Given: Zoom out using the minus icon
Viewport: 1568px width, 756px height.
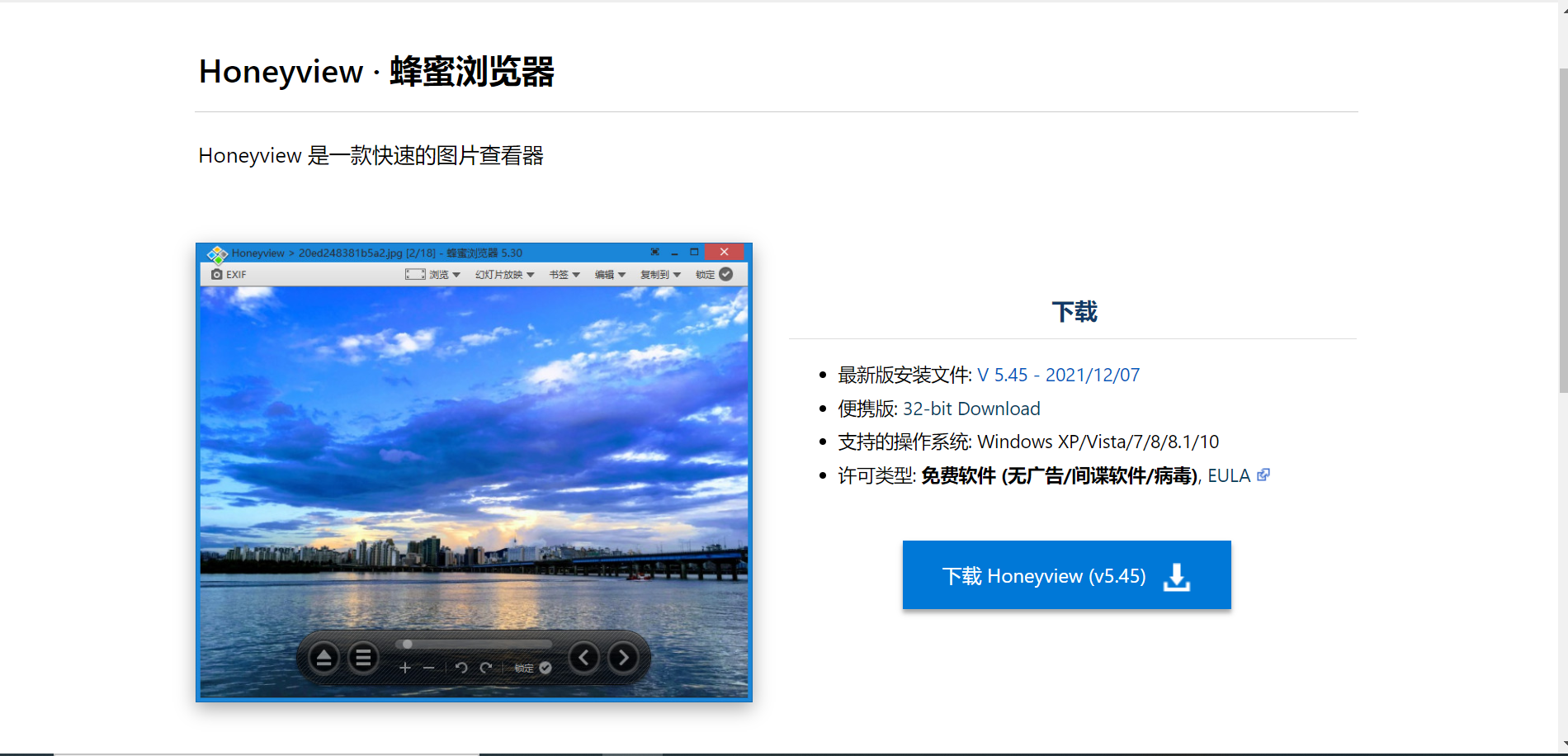Looking at the screenshot, I should (x=429, y=667).
